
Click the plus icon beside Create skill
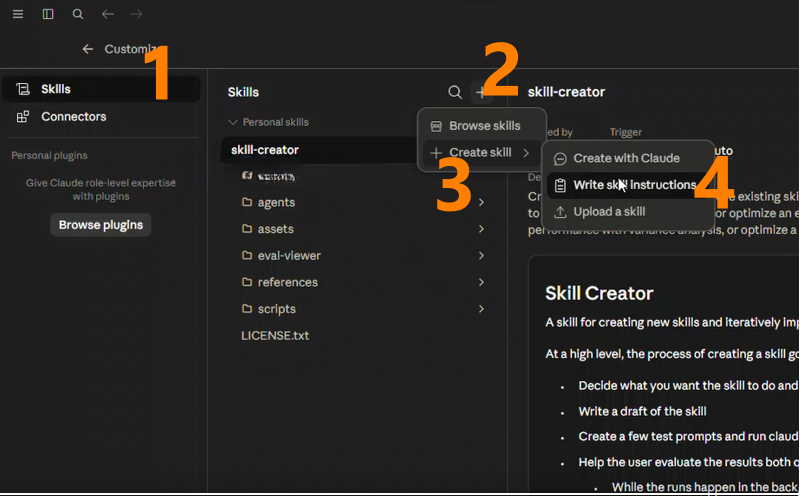[436, 153]
